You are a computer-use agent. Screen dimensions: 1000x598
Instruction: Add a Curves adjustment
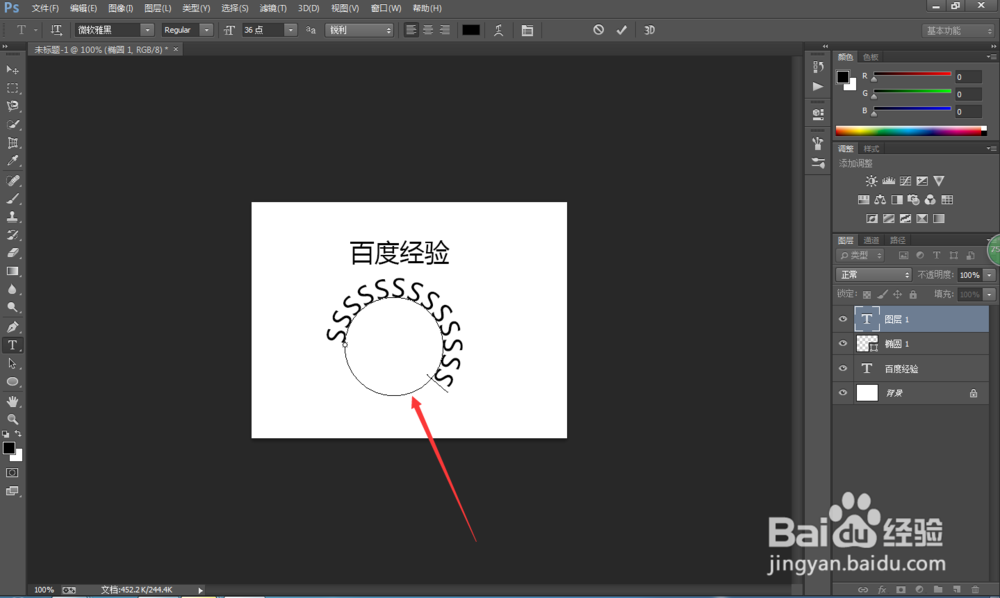(x=905, y=181)
